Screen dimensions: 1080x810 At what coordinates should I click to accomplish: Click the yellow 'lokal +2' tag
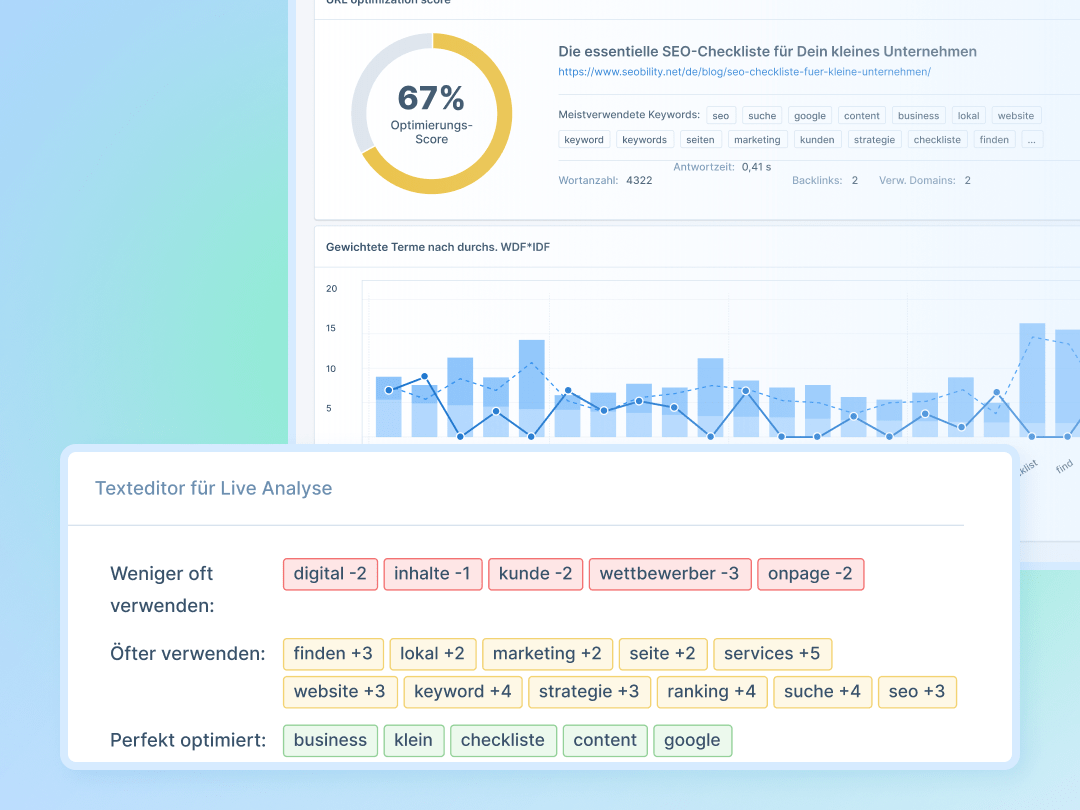[x=433, y=654]
